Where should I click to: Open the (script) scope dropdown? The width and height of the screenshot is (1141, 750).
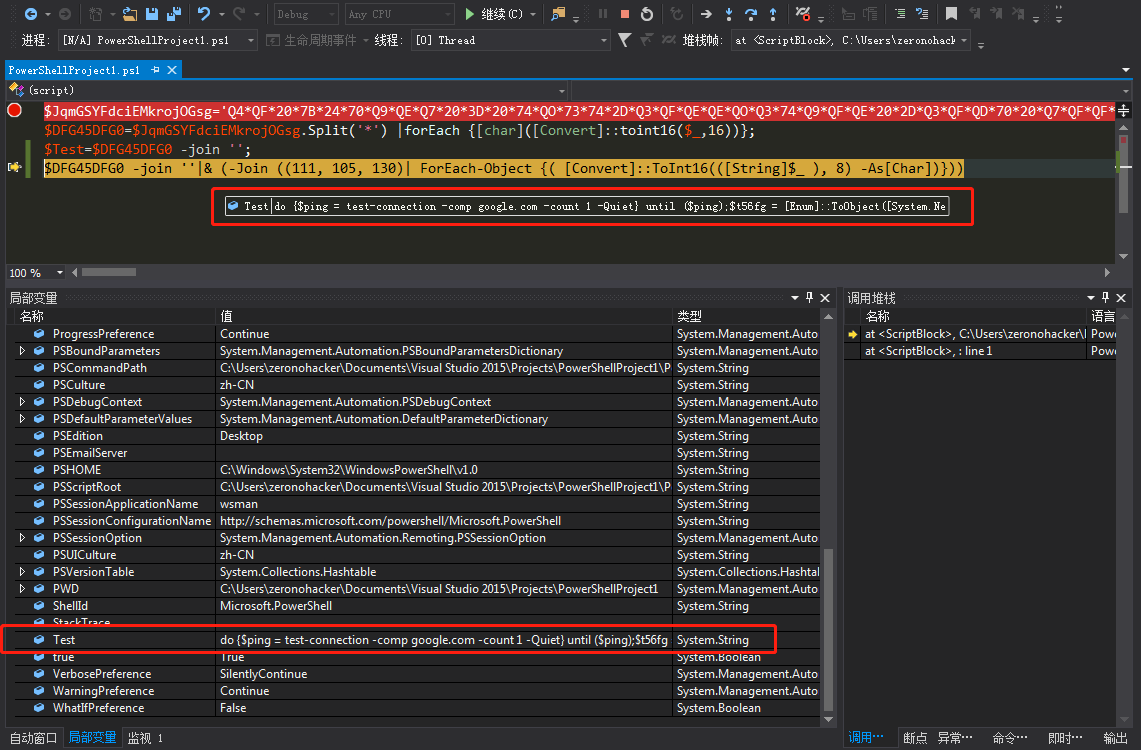(x=289, y=90)
